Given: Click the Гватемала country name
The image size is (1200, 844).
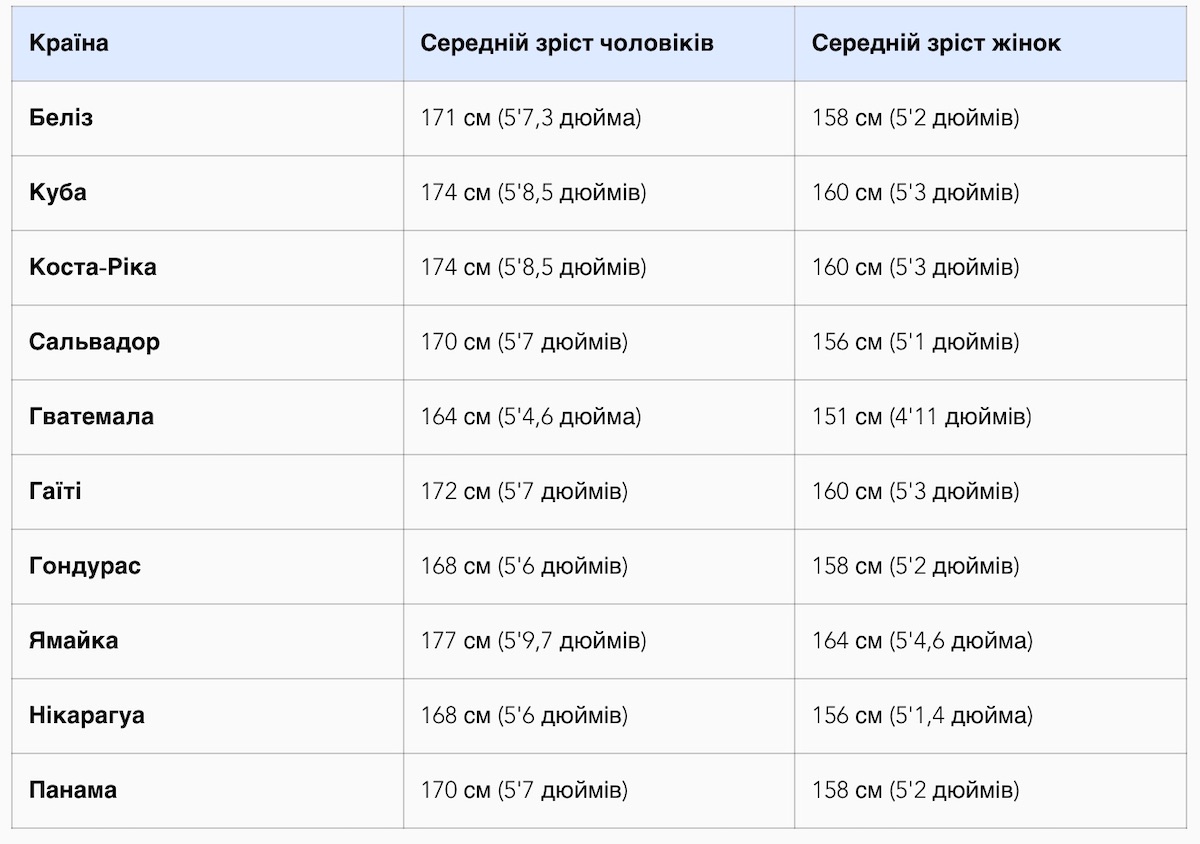Looking at the screenshot, I should point(91,417).
